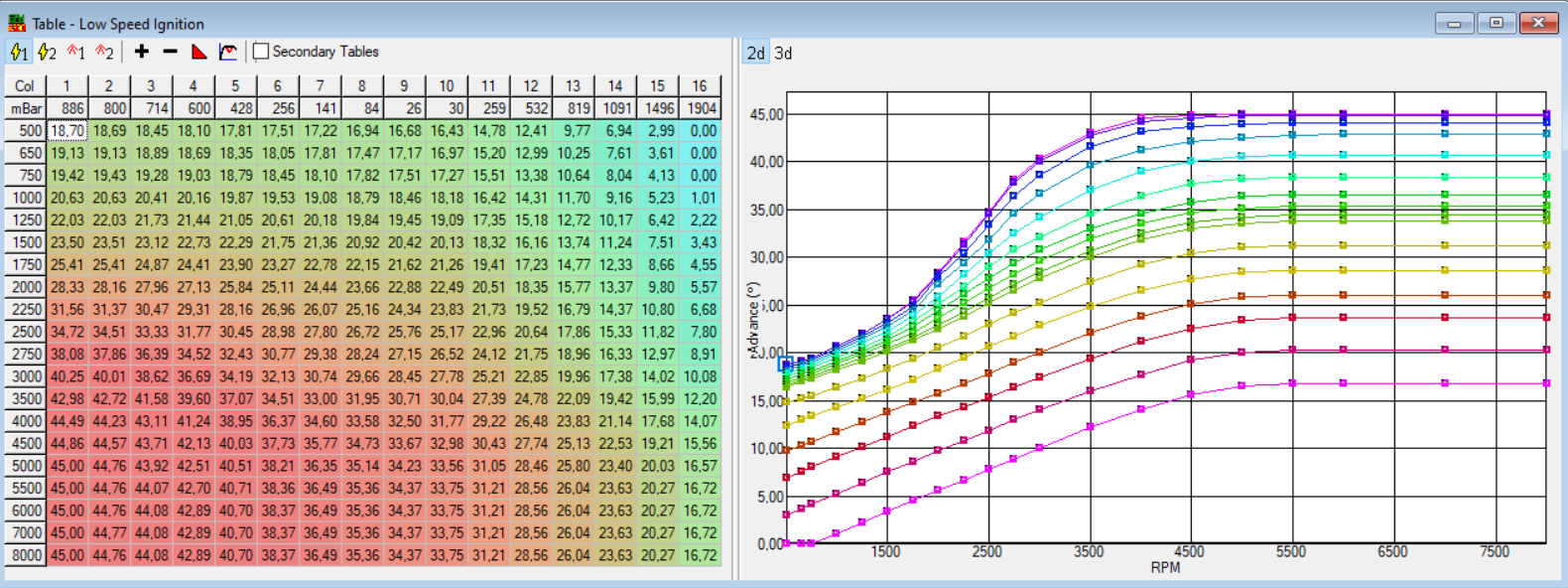Click the mBar value 1091

click(x=615, y=108)
